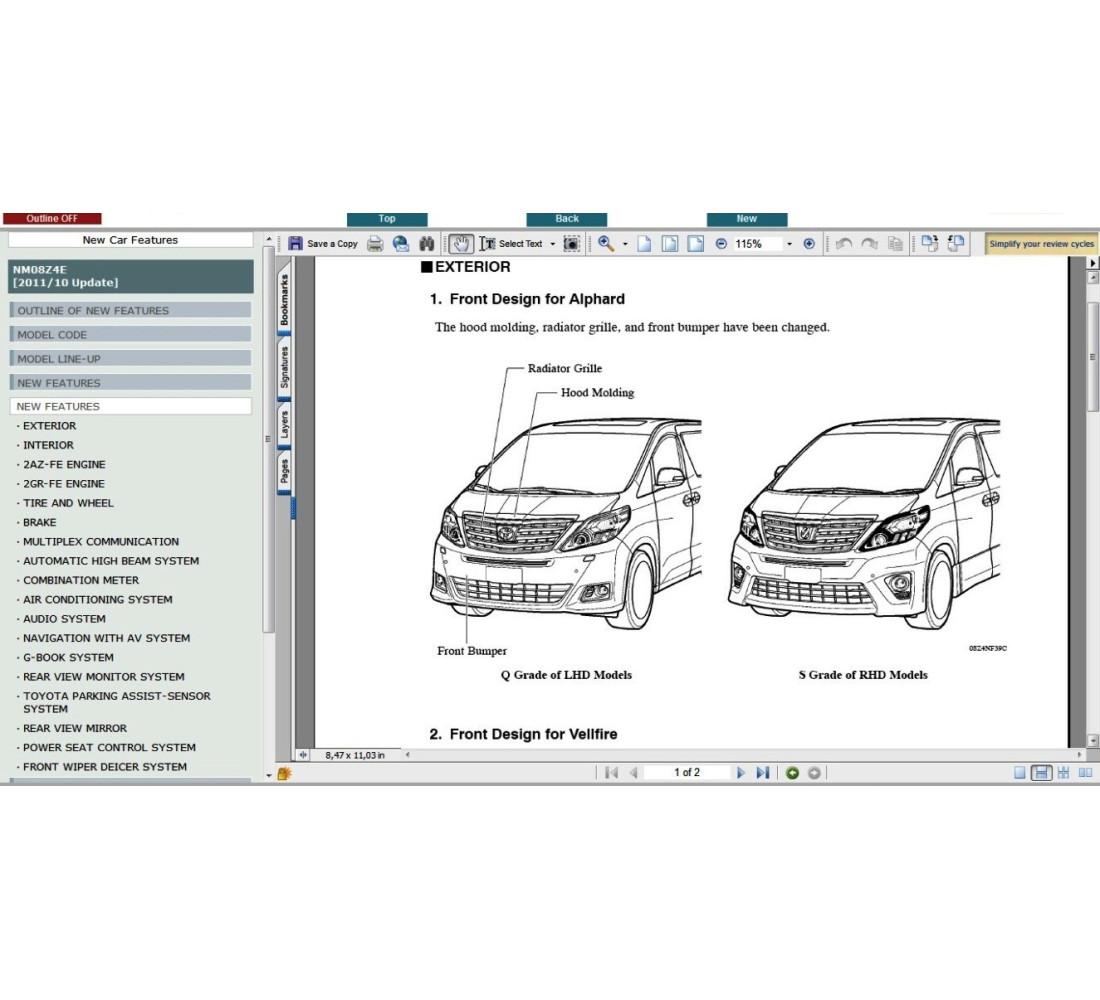Click the second double-page icon at toolbar end
This screenshot has height=1000, width=1100.
coord(955,243)
